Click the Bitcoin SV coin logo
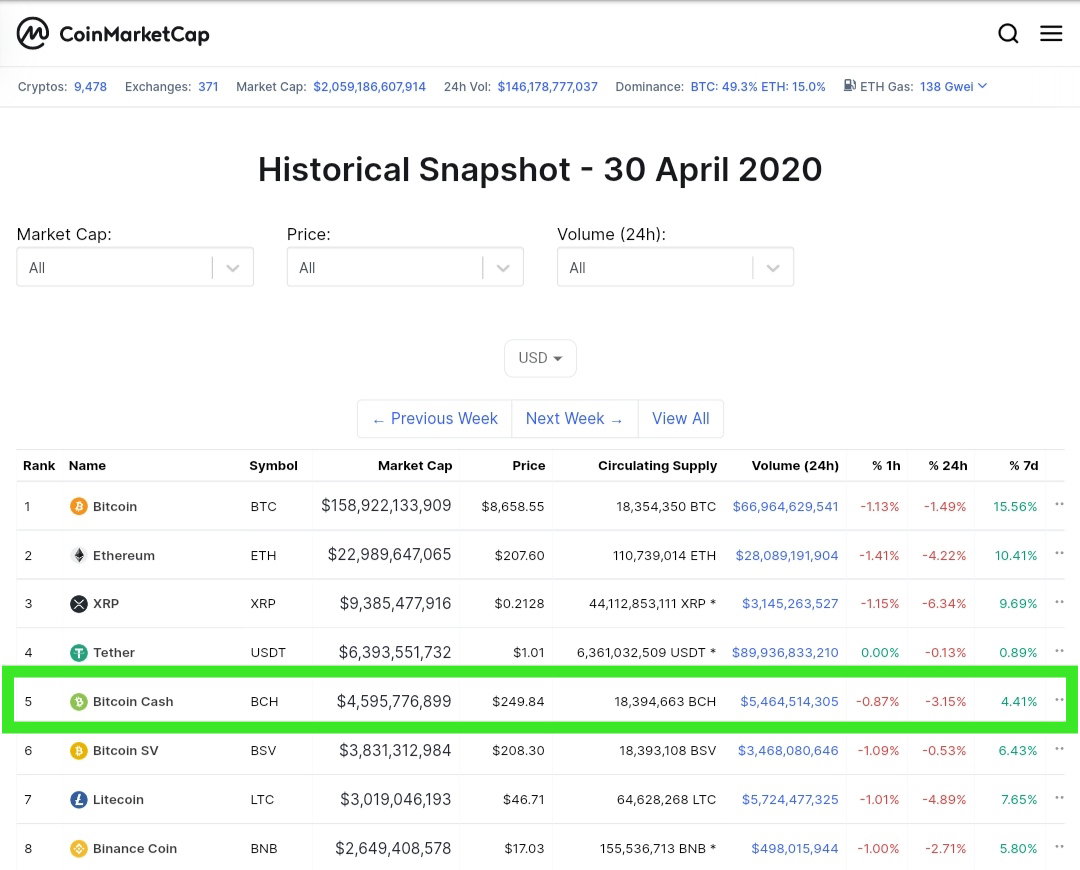Viewport: 1080px width, 870px height. (79, 750)
